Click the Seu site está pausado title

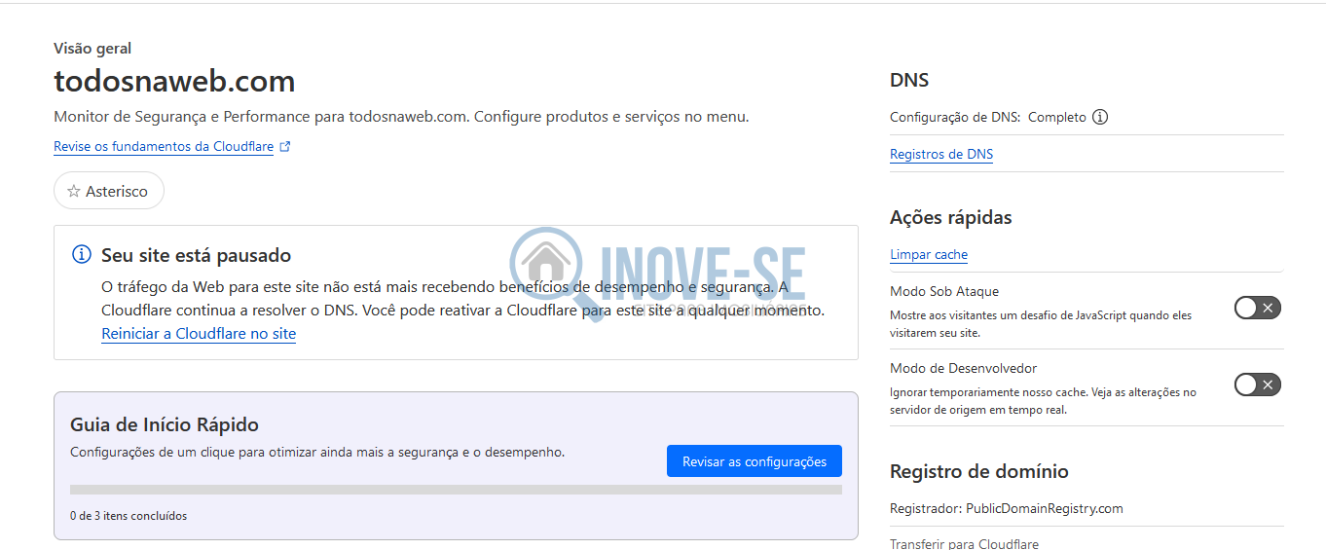(196, 255)
